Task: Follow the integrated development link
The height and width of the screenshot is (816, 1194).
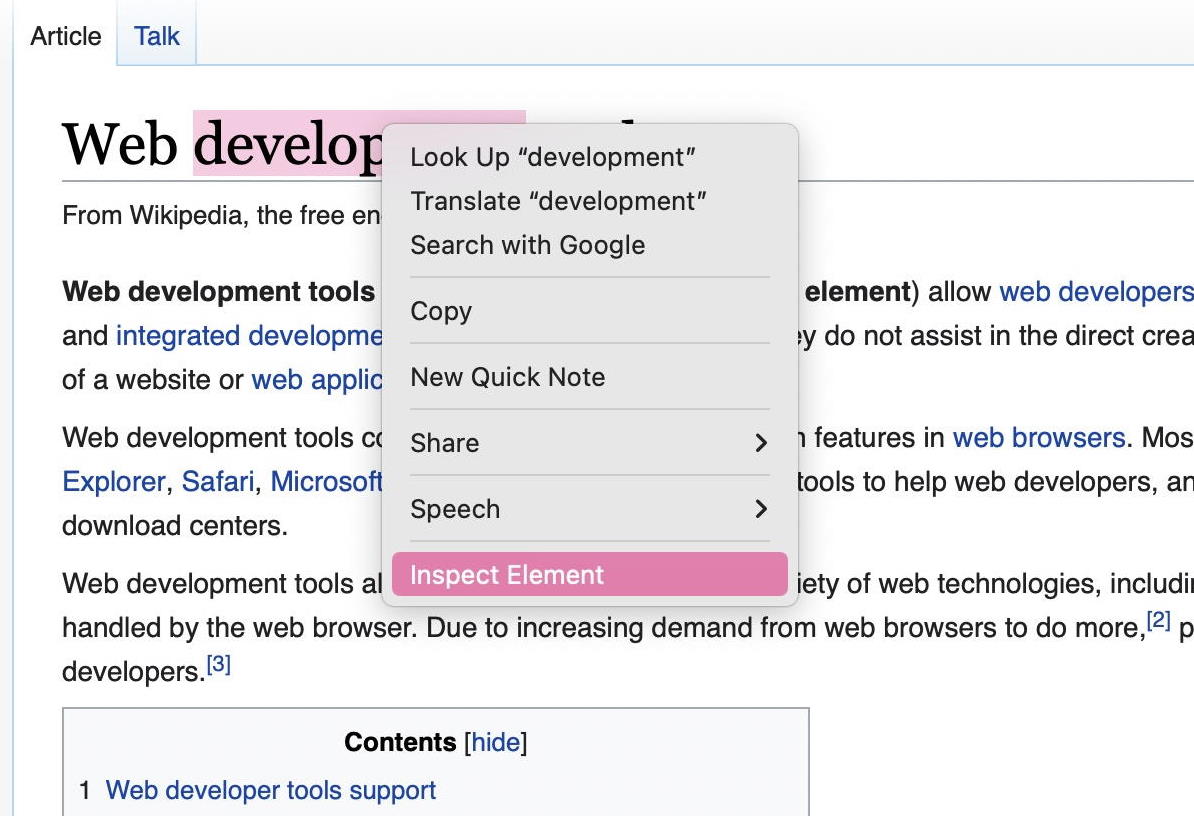Action: pos(249,336)
